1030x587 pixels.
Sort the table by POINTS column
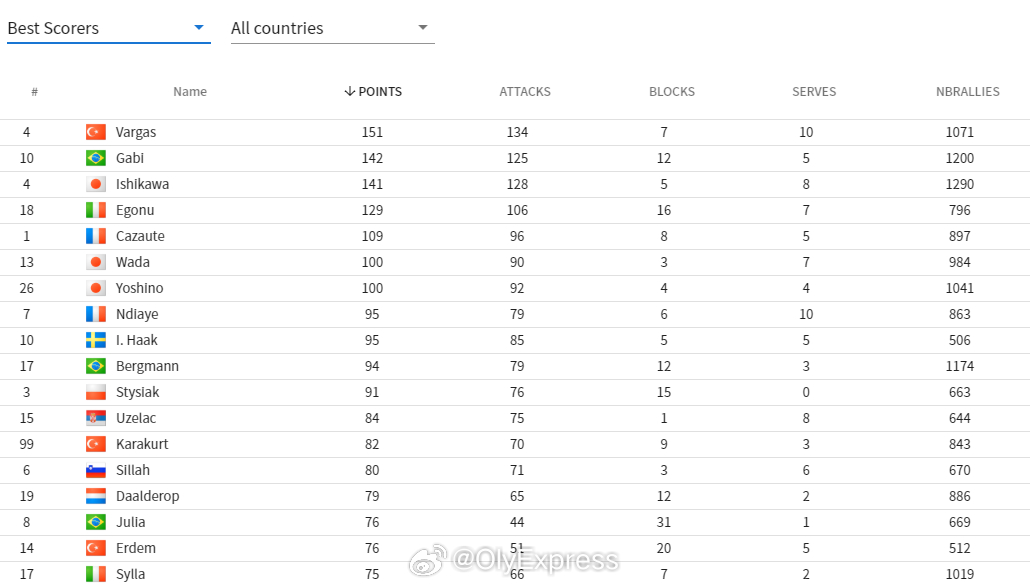pyautogui.click(x=373, y=92)
